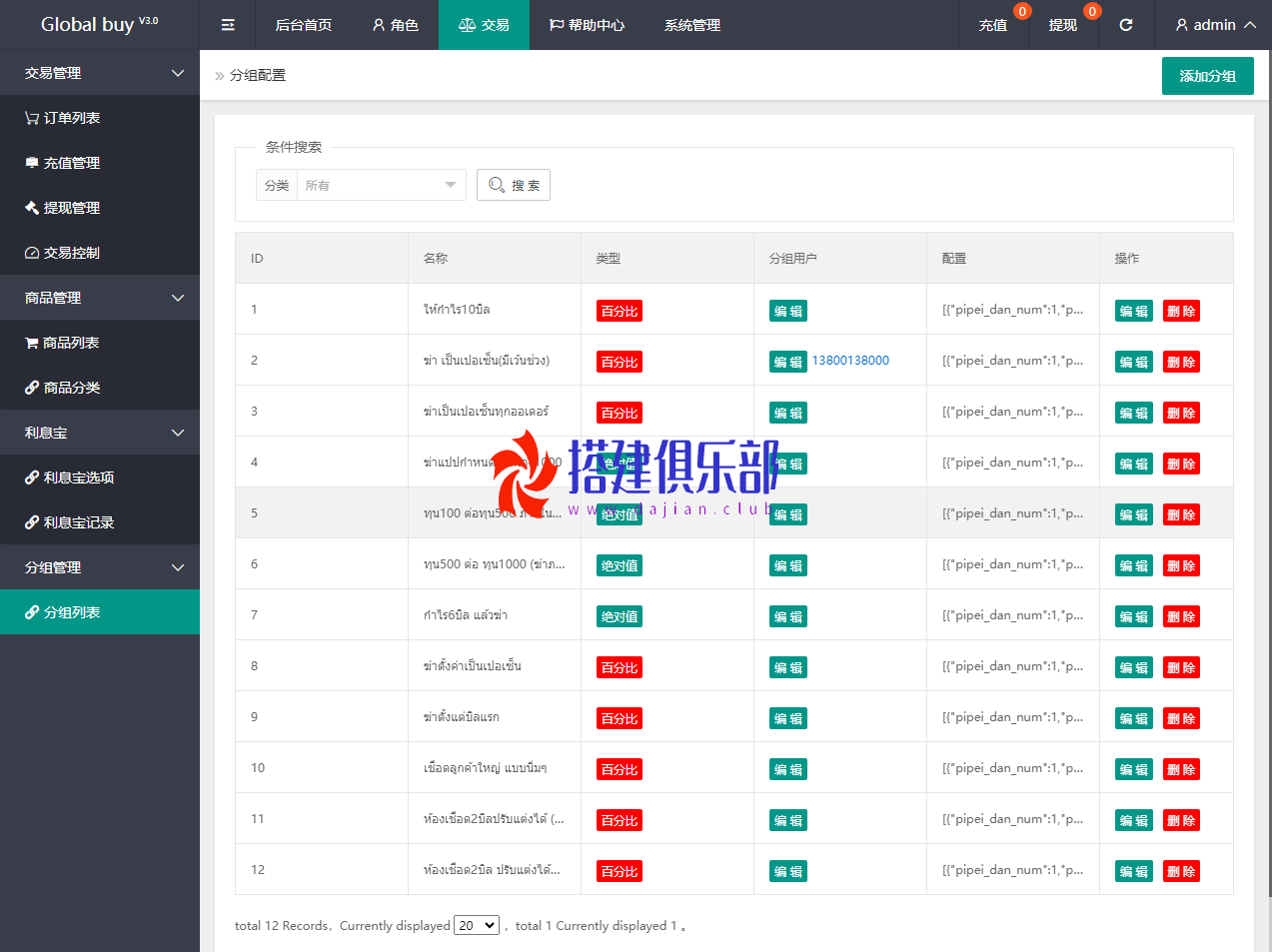Collapse the 商品管理 sidebar section
1272x952 pixels.
point(100,298)
